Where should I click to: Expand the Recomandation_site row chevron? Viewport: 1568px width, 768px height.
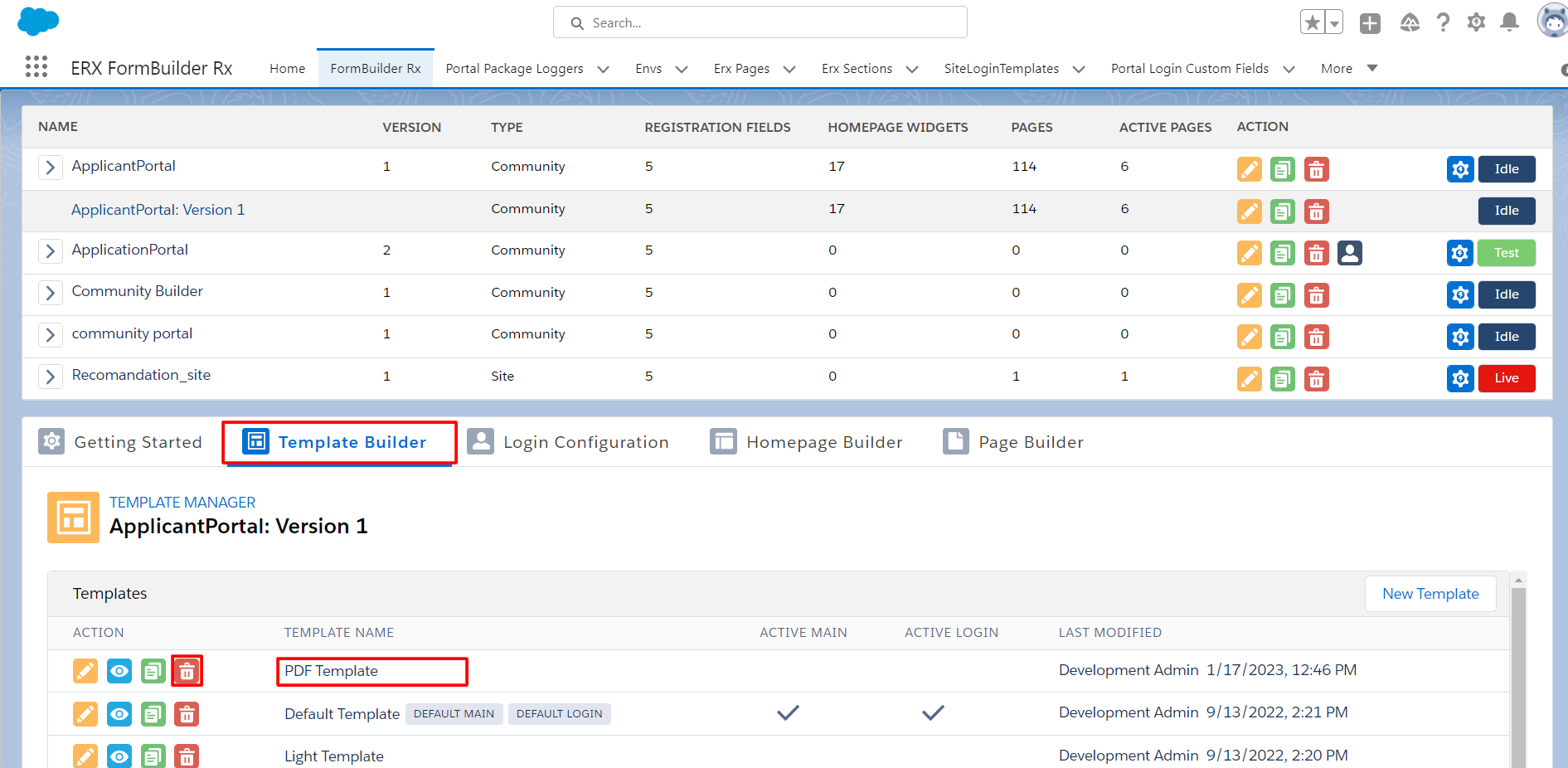[51, 377]
